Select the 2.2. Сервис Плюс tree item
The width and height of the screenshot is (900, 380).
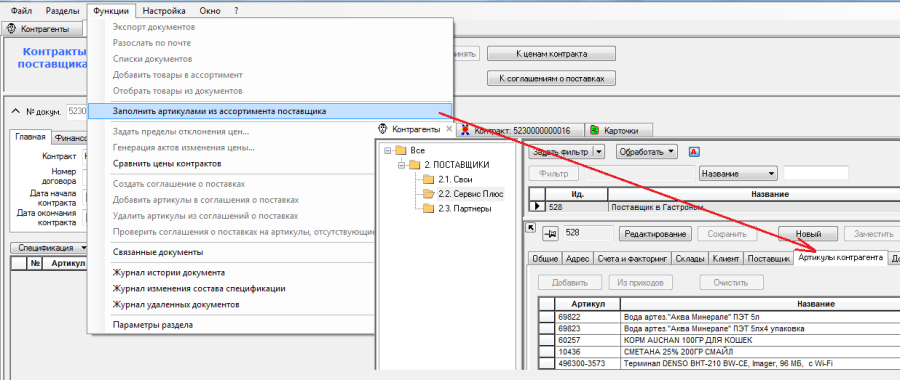coord(471,194)
